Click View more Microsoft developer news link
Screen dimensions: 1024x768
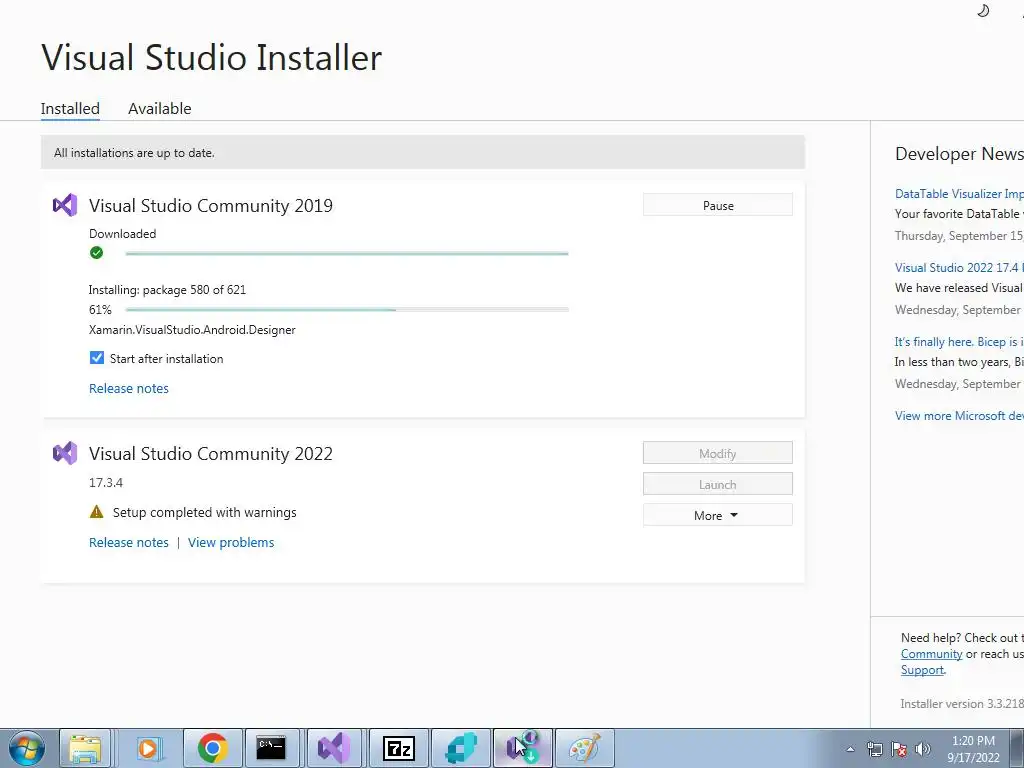(959, 416)
